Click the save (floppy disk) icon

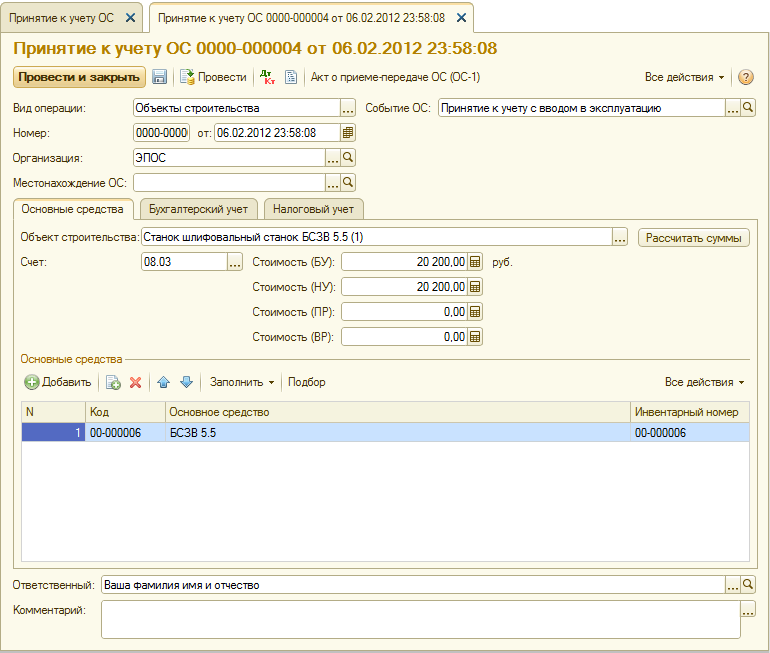pos(160,77)
